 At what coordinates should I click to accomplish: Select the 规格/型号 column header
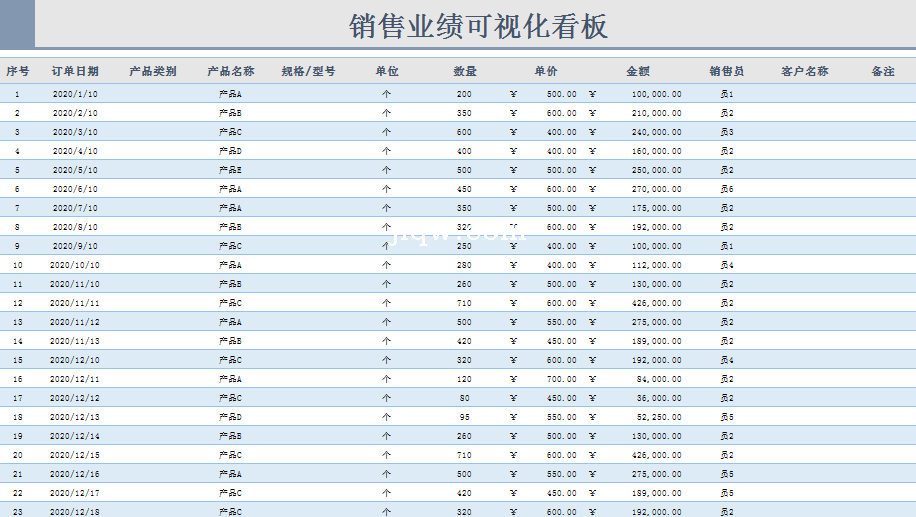308,71
